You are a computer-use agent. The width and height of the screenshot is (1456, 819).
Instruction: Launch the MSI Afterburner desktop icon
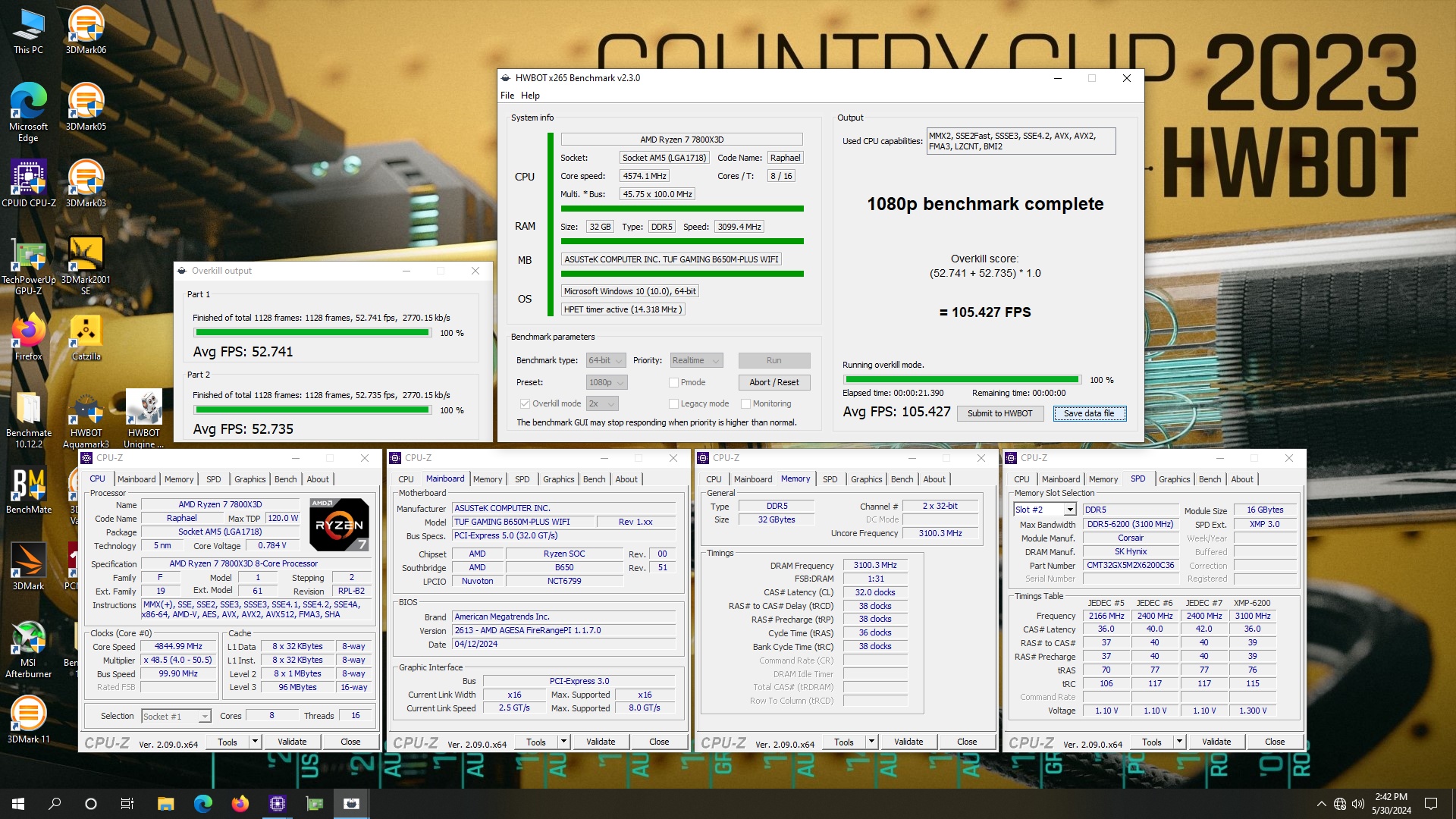click(x=28, y=650)
